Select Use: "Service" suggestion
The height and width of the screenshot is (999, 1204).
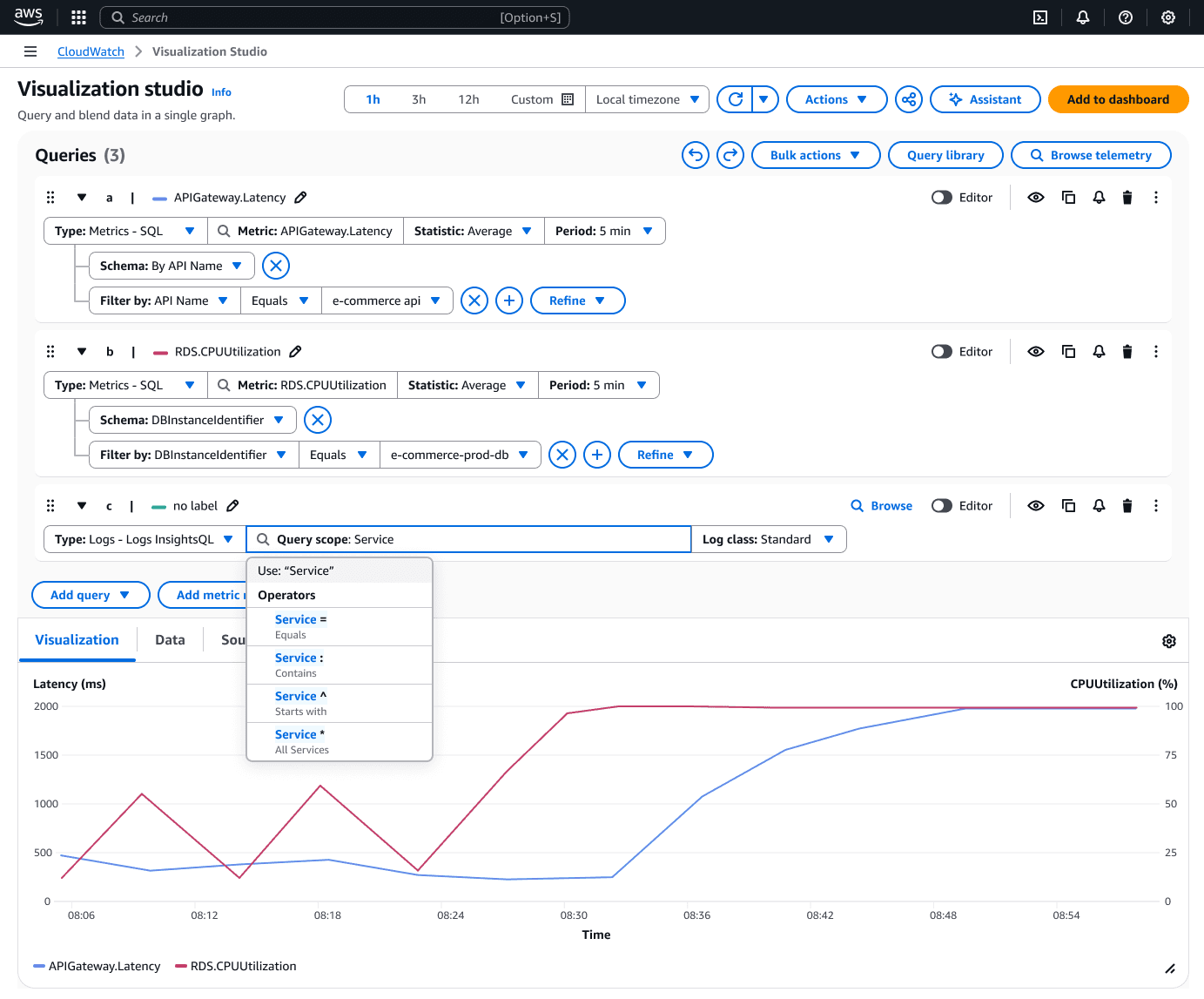pos(340,570)
